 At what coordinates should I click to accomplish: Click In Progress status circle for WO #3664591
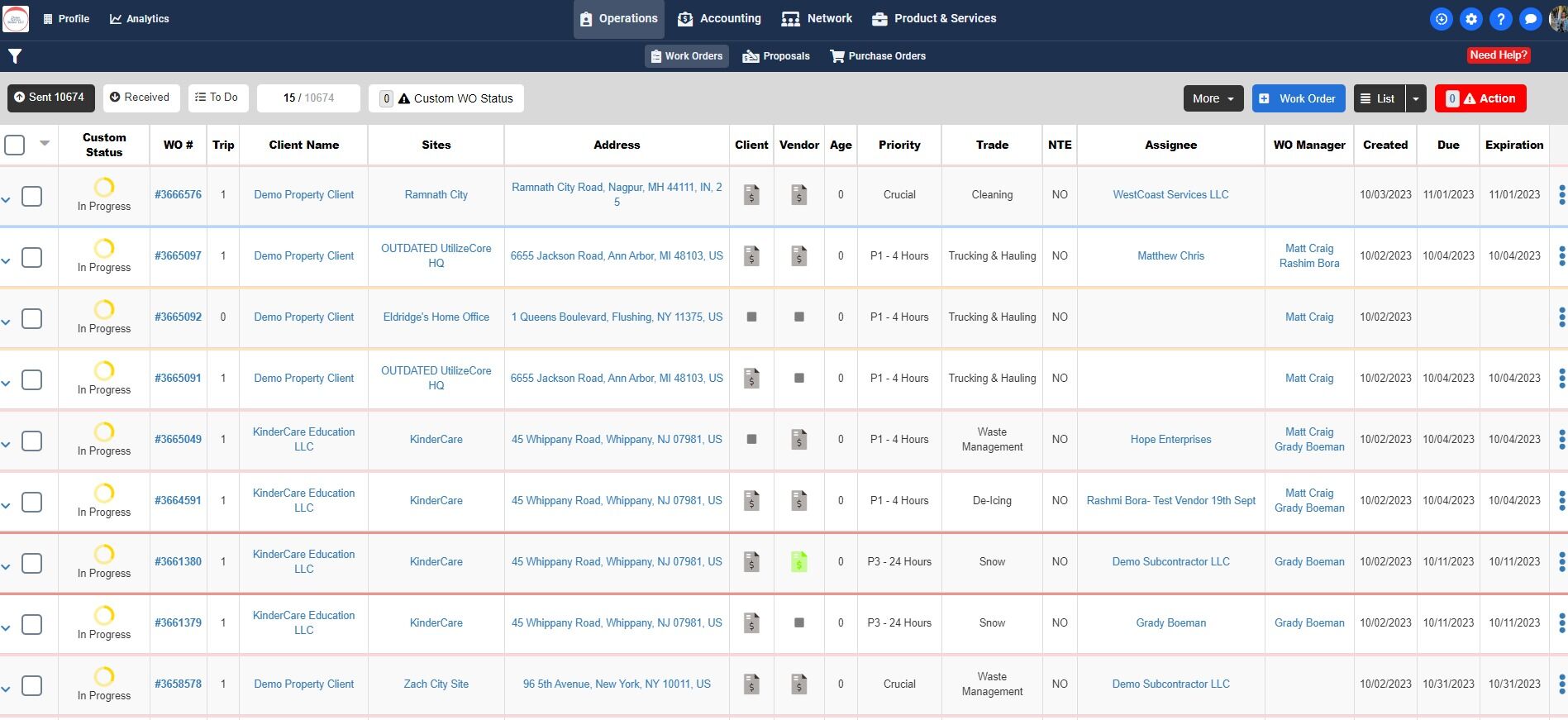click(x=104, y=494)
